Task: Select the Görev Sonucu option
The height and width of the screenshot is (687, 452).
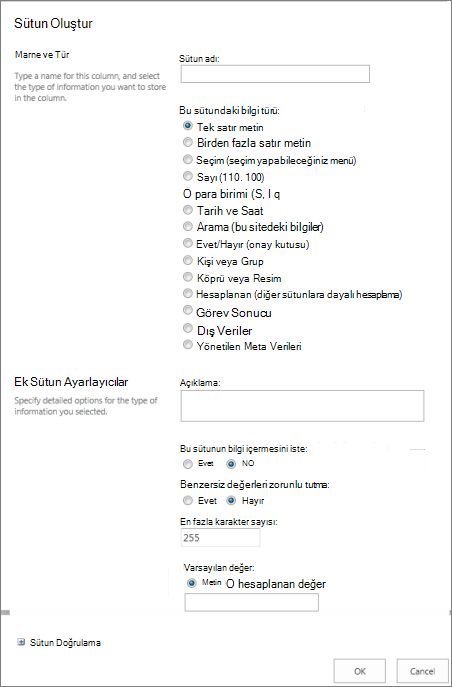Action: (188, 311)
